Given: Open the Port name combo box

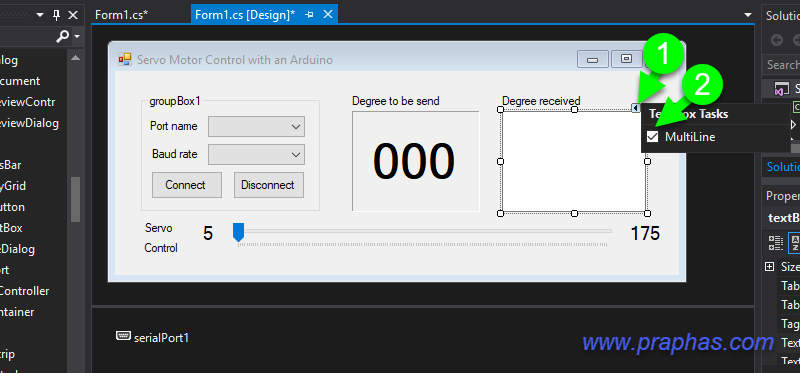Looking at the screenshot, I should [256, 127].
